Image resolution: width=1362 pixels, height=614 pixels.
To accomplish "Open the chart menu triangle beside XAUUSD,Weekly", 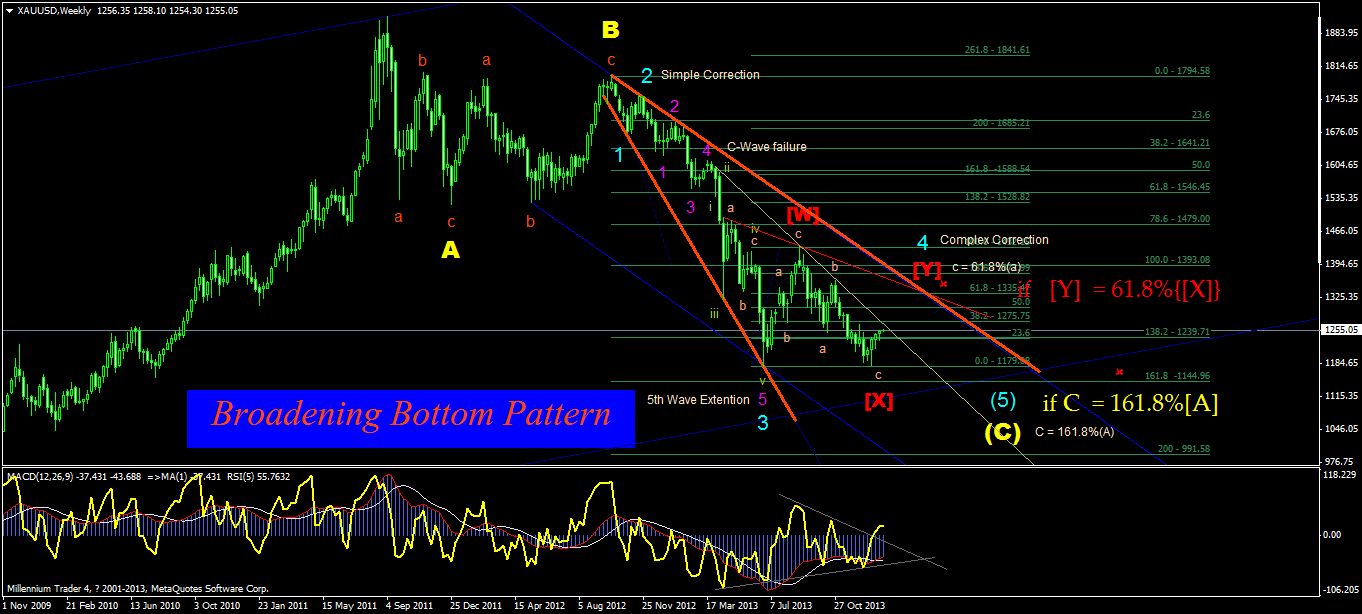I will point(10,10).
